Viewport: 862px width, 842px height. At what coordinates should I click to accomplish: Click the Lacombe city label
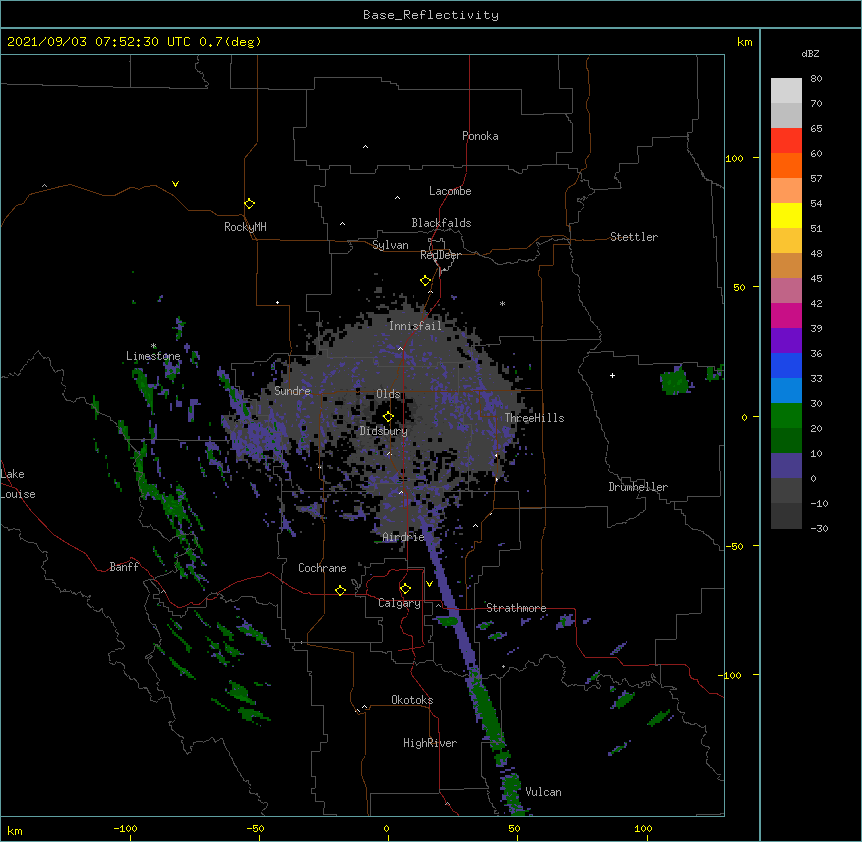(450, 191)
